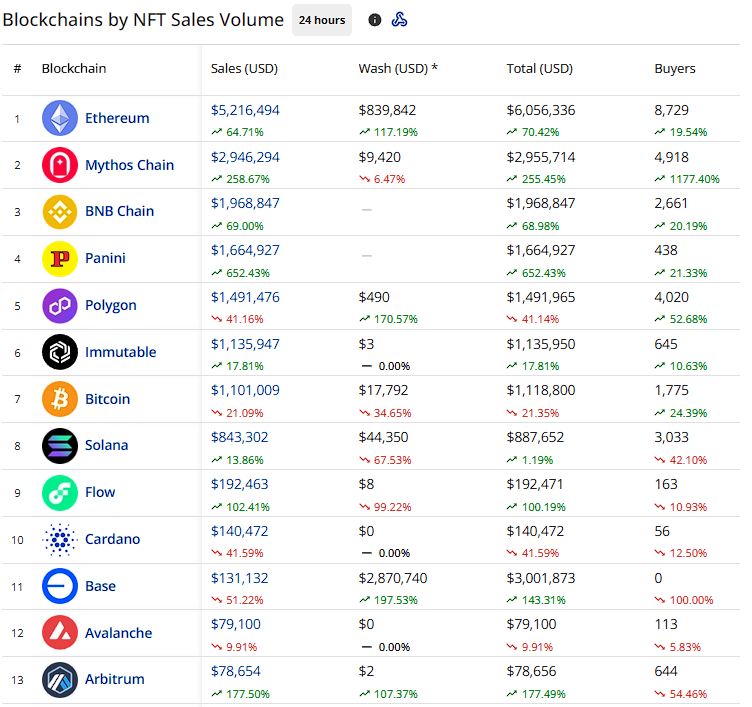Image resolution: width=752 pixels, height=707 pixels.
Task: Open the Bitcoin blockchain link
Action: click(107, 399)
